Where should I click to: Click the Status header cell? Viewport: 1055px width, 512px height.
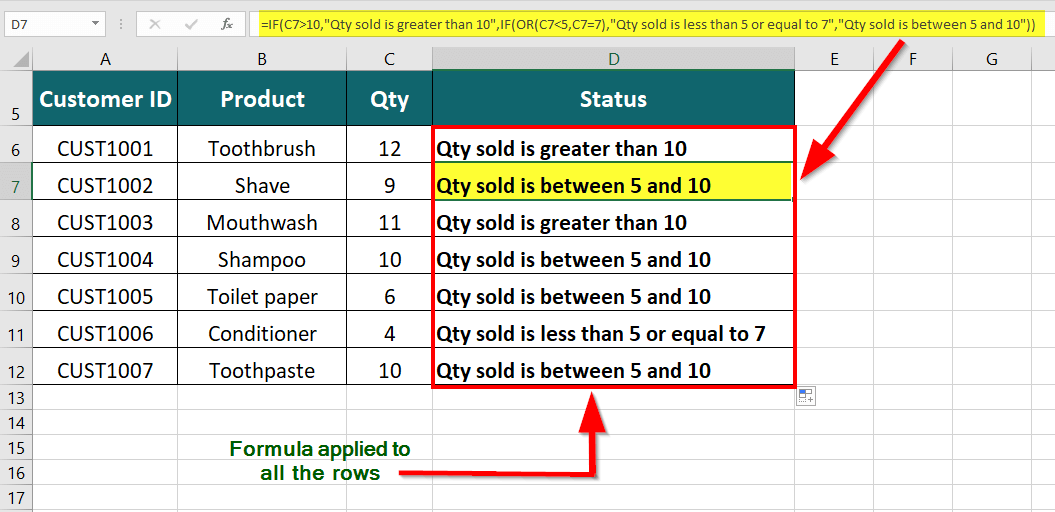click(x=614, y=98)
